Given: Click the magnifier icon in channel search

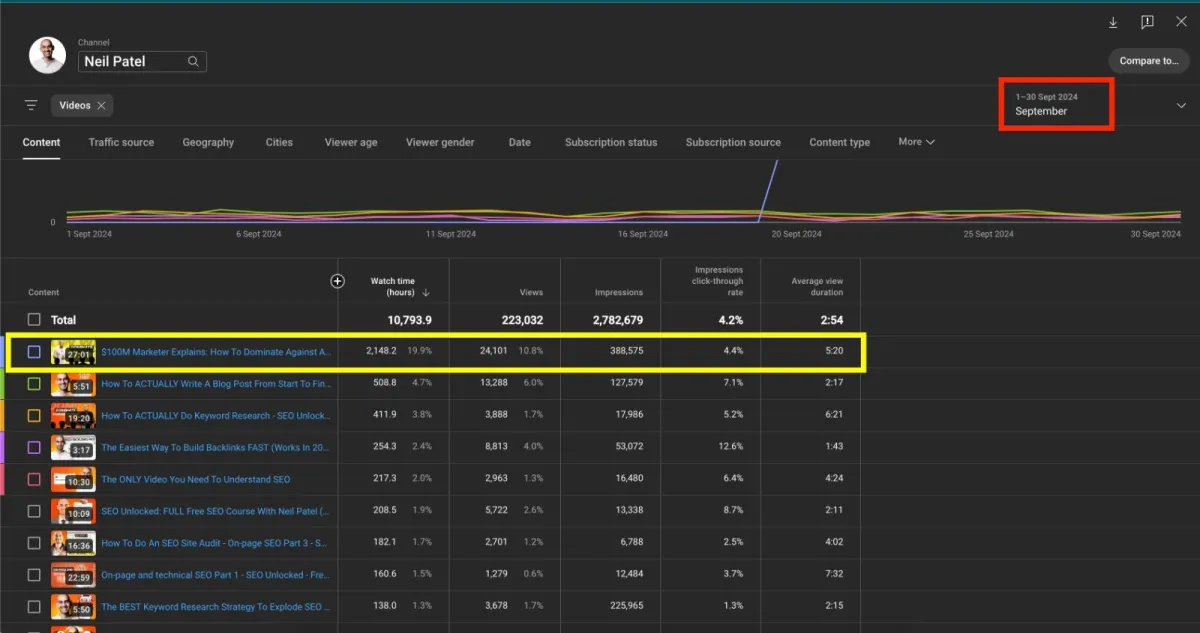Looking at the screenshot, I should click(193, 61).
